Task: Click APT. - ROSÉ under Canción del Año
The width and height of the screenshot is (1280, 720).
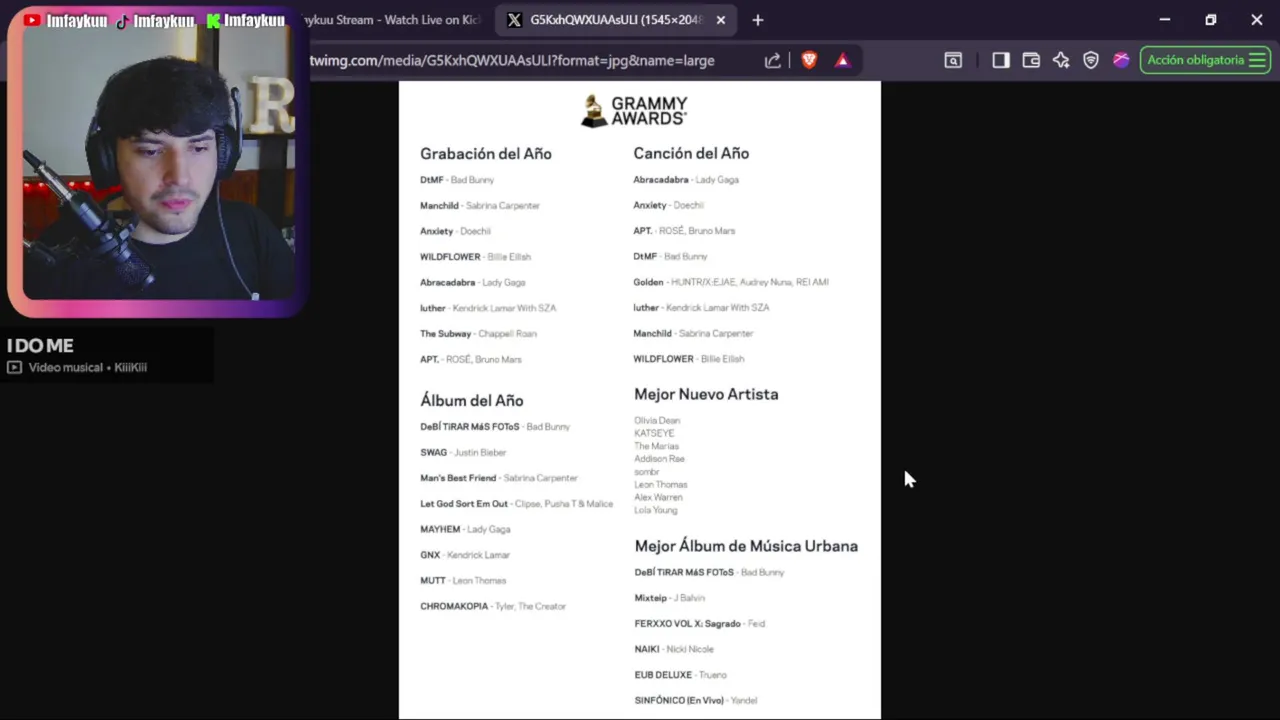Action: tap(684, 231)
